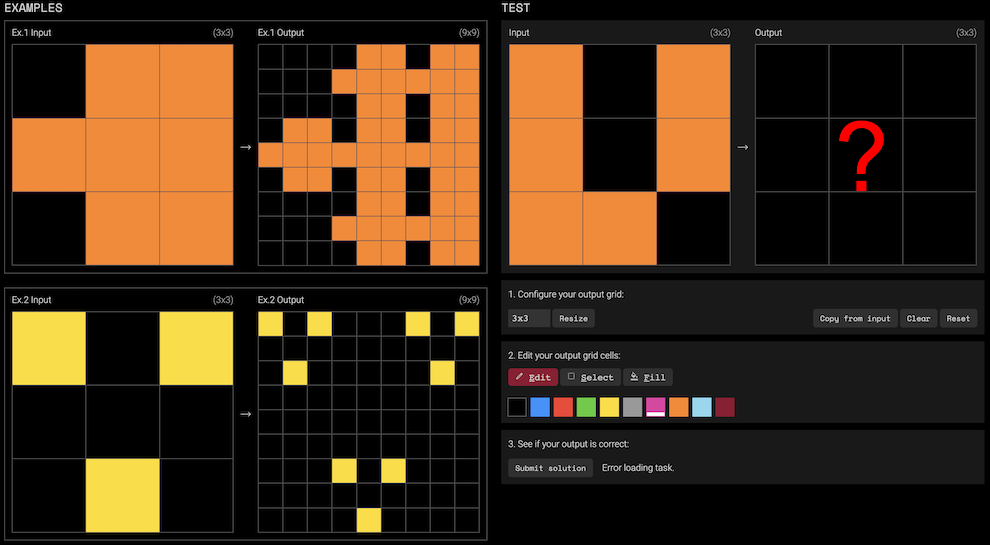Screen dimensions: 990x545
Task: Select the orange color swatch
Action: 678,407
